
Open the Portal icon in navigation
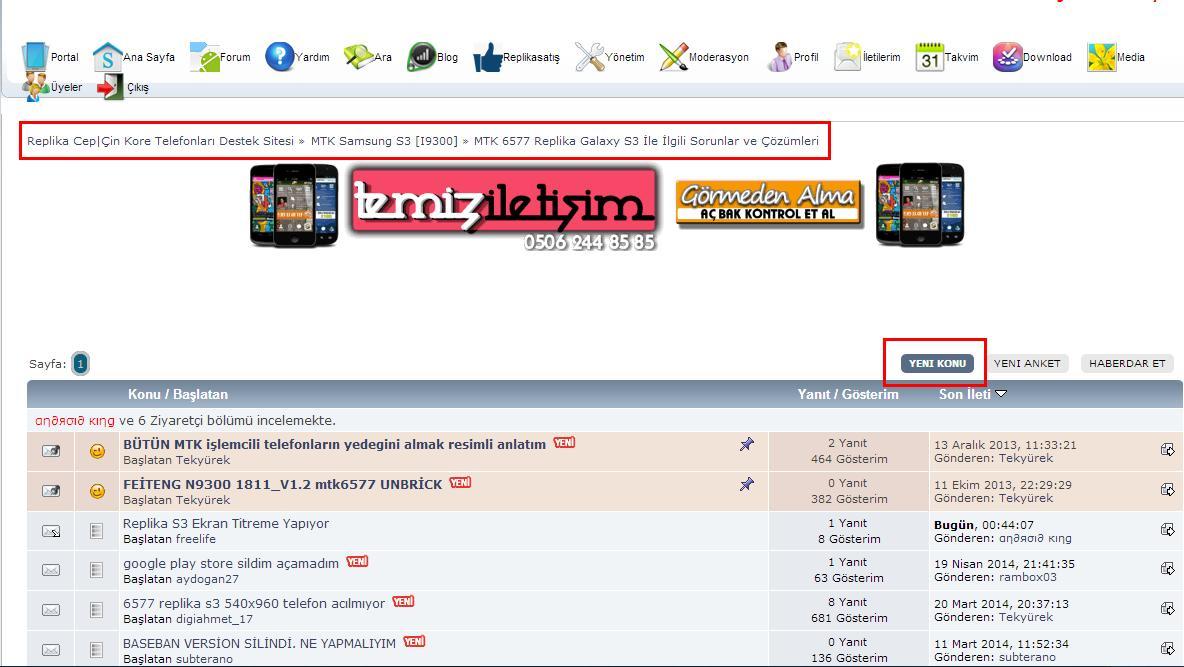35,57
